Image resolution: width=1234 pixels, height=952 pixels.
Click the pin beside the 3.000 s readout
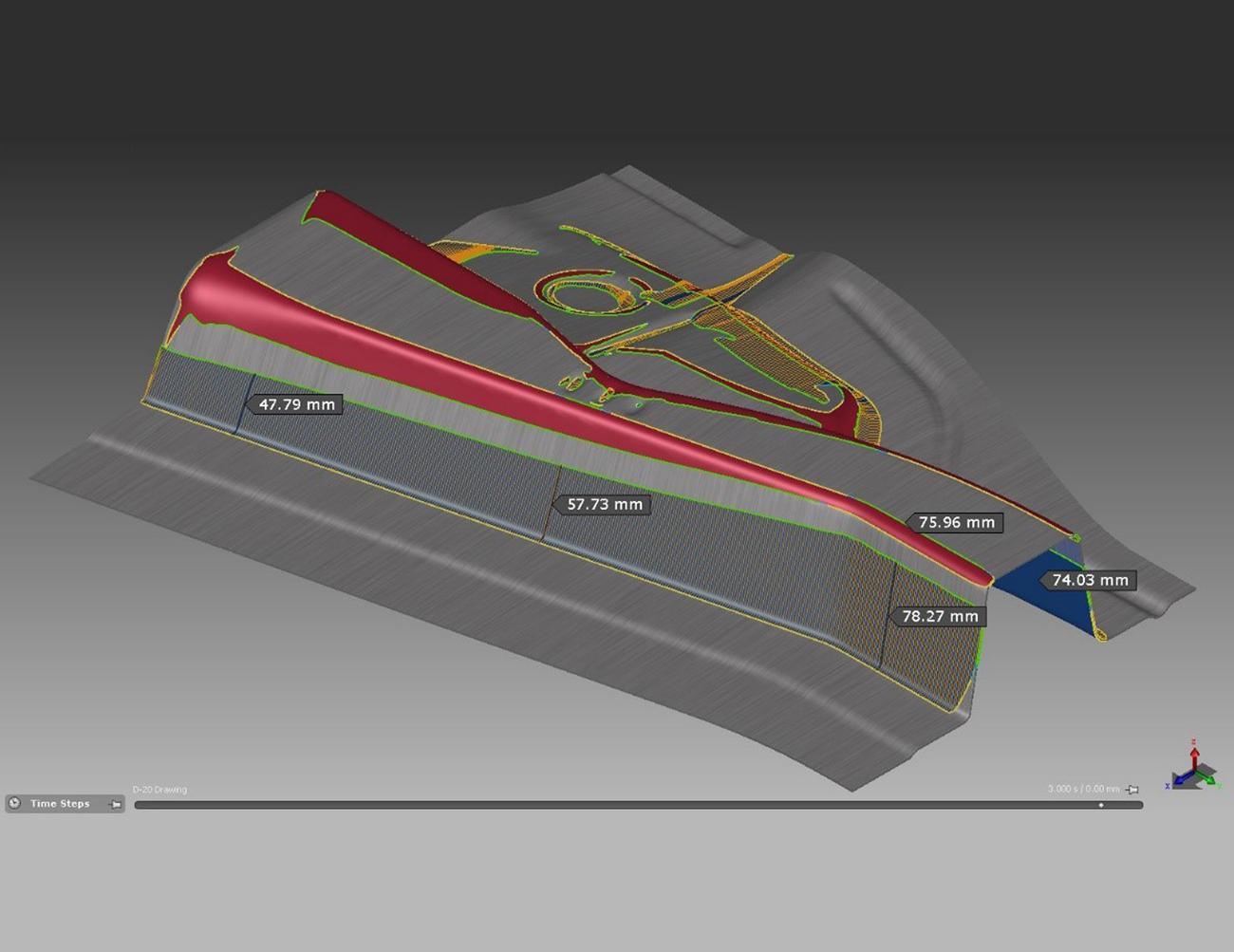[1132, 789]
